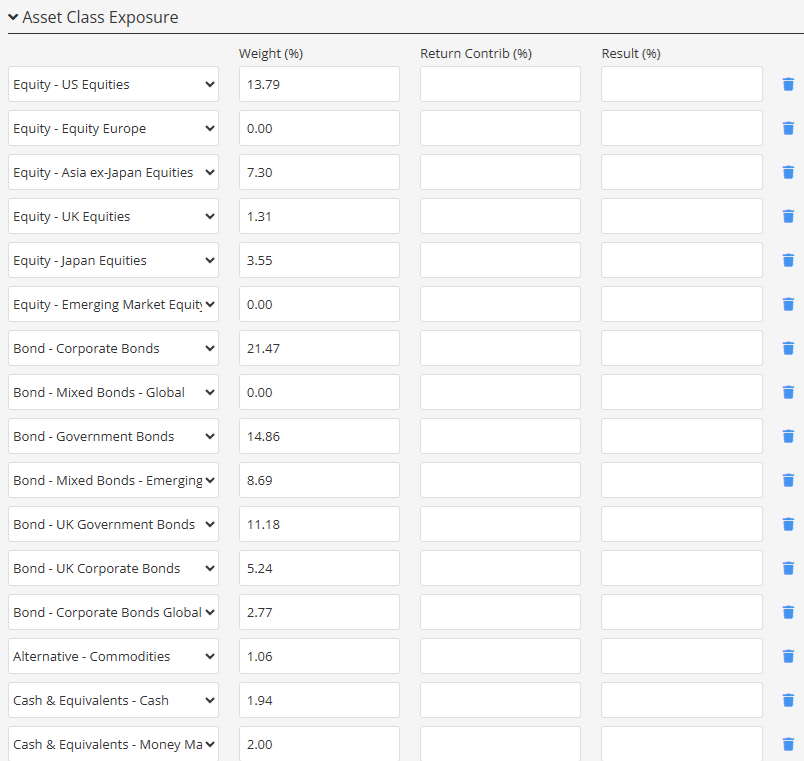This screenshot has width=804, height=761.
Task: Open the Equity - Japan Equities dropdown
Action: click(113, 261)
